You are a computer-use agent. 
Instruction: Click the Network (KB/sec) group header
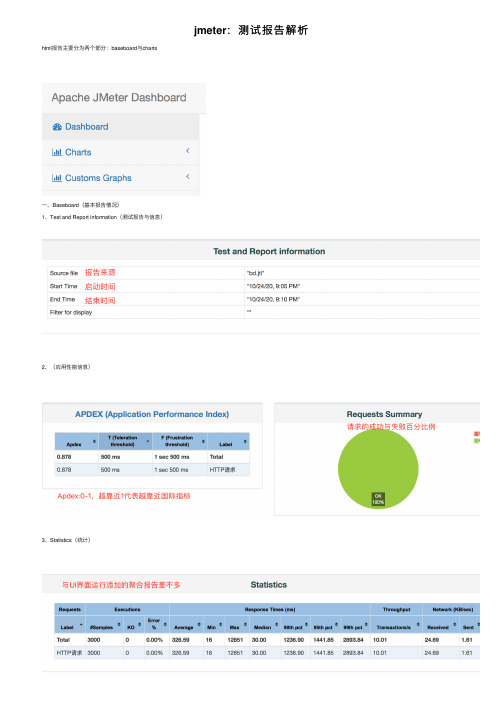pyautogui.click(x=451, y=609)
